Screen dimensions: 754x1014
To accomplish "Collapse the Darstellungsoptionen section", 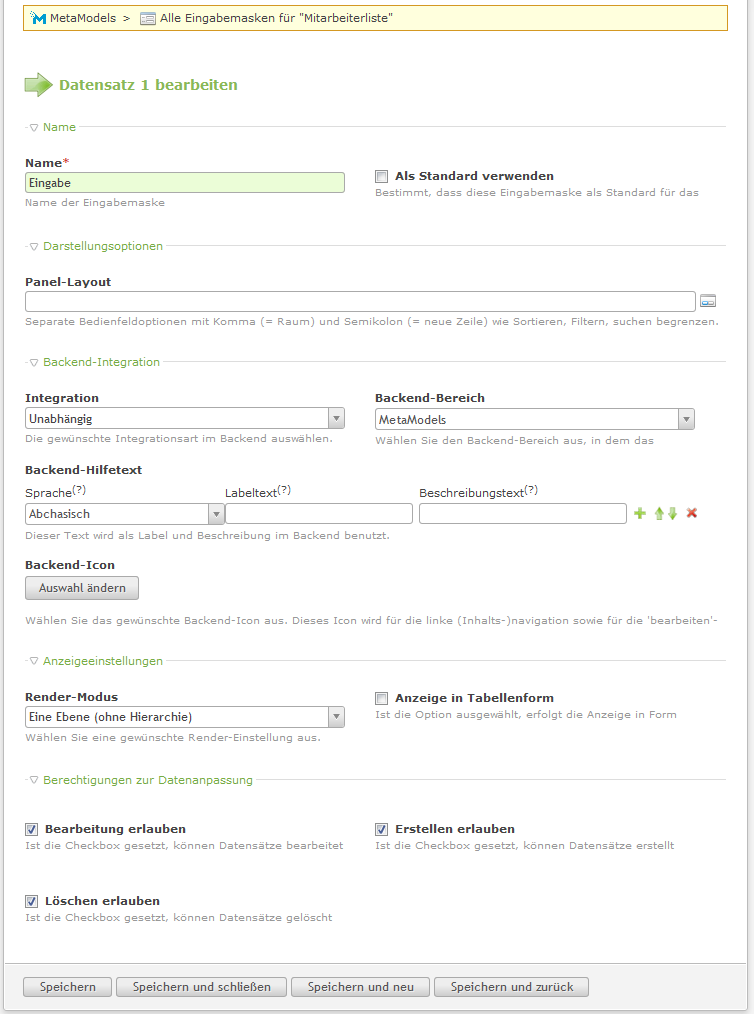I will point(102,246).
